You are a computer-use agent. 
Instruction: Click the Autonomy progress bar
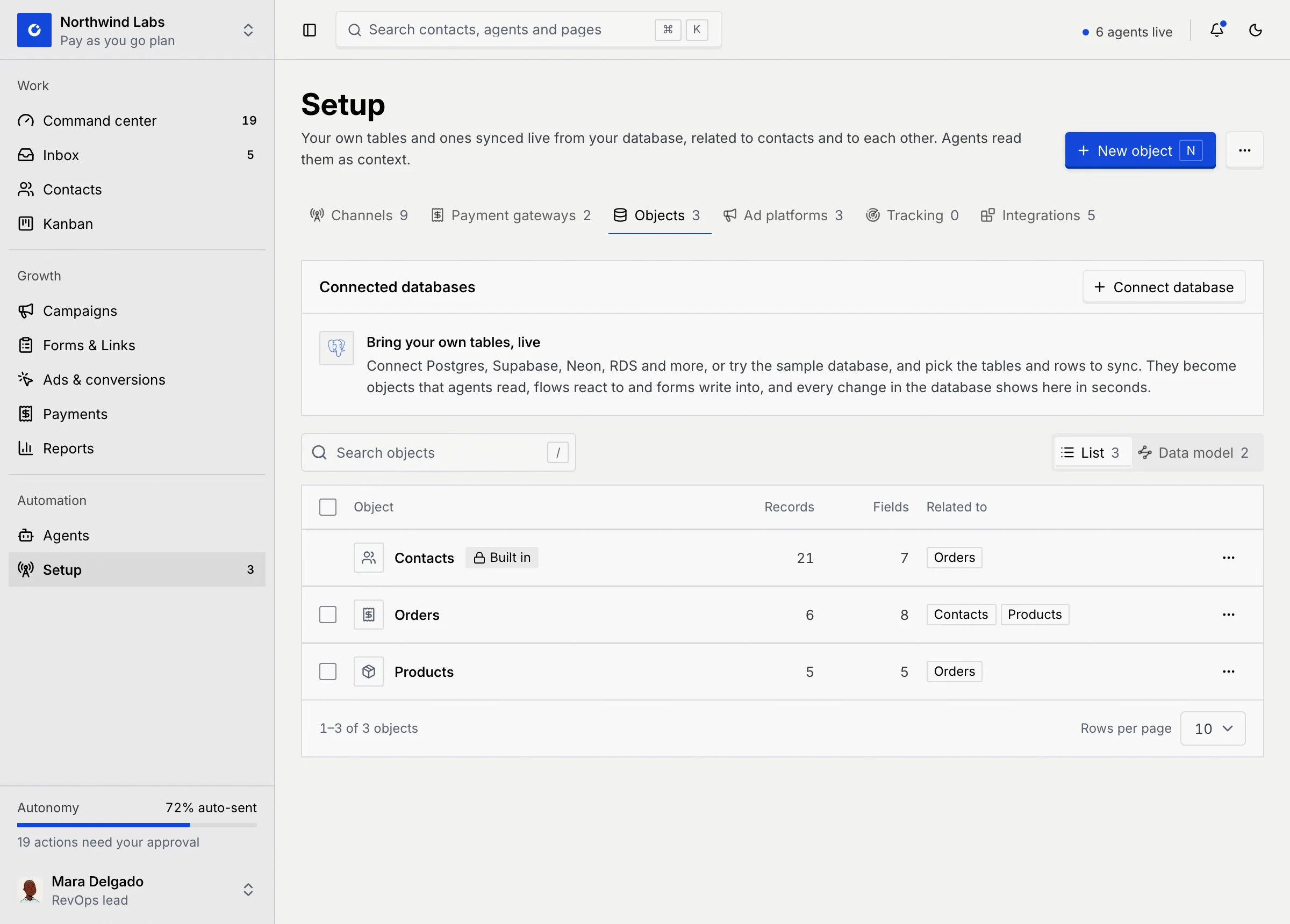click(137, 825)
